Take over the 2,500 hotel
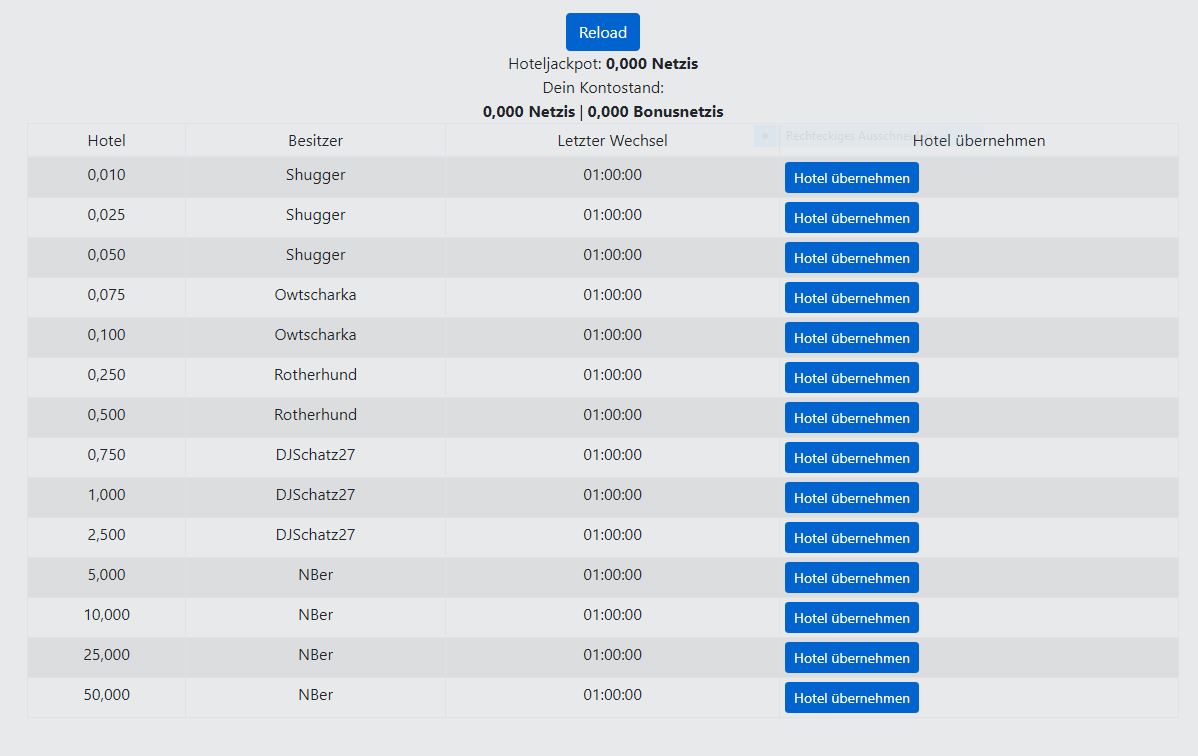1198x756 pixels. tap(851, 537)
